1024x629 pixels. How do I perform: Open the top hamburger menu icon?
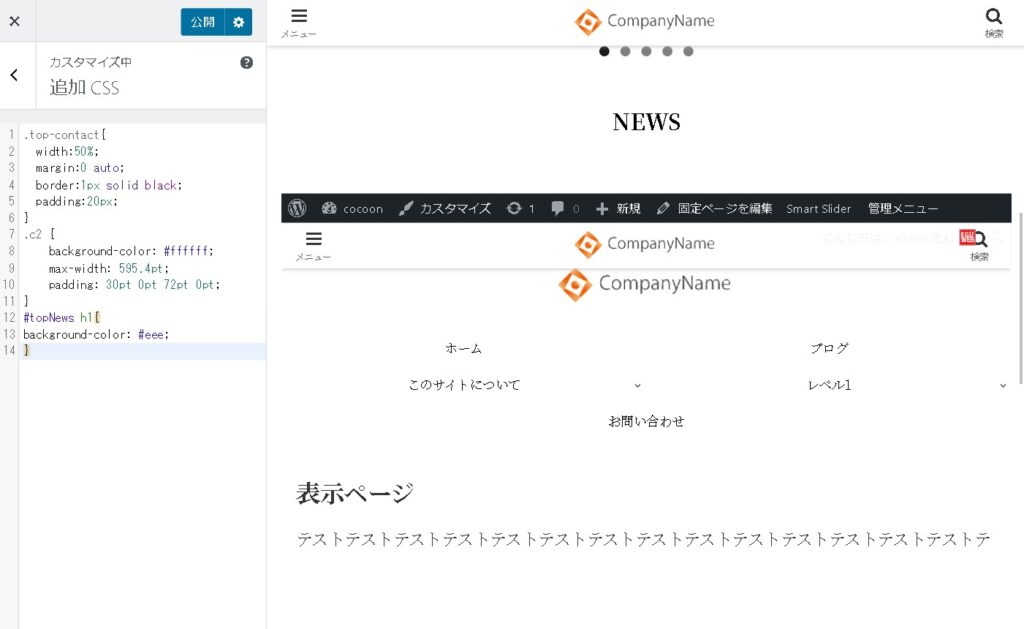coord(299,17)
